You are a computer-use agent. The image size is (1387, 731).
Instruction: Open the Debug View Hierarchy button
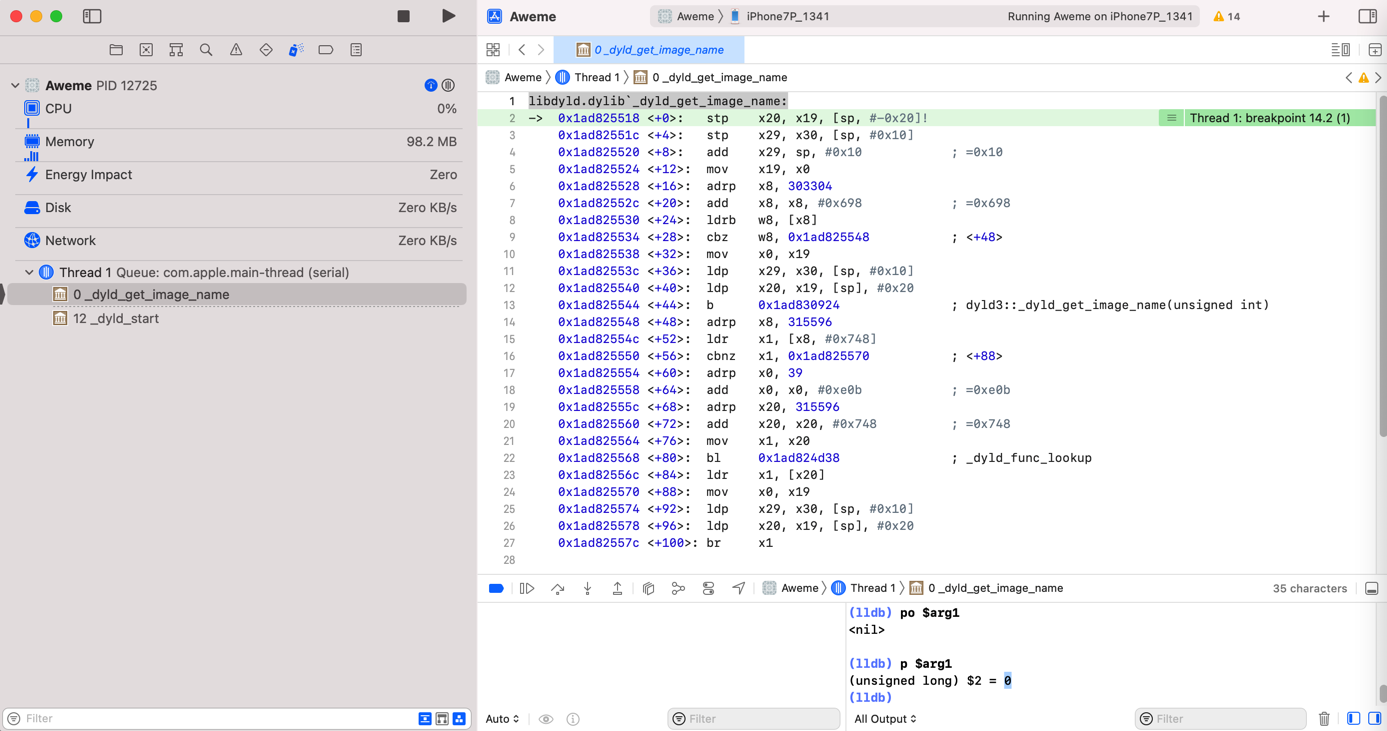coord(648,589)
